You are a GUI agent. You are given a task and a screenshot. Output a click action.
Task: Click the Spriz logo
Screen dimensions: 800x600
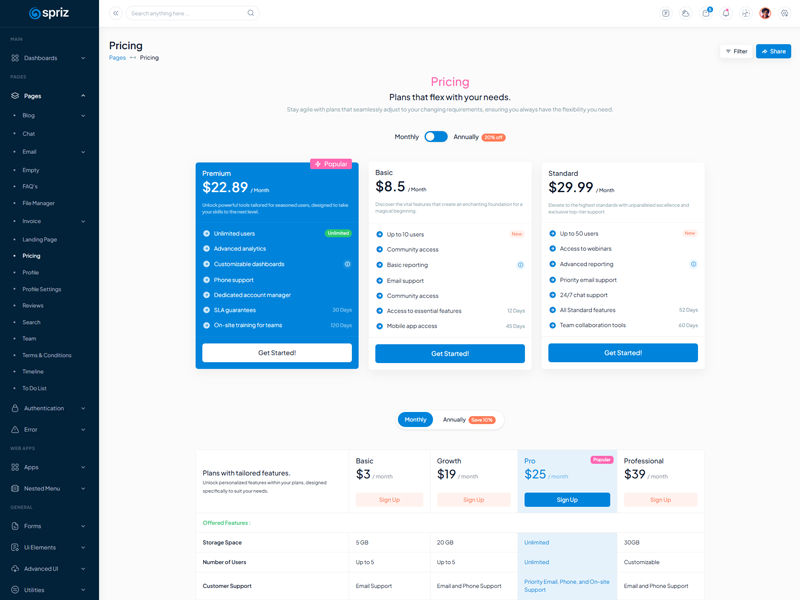click(x=49, y=13)
